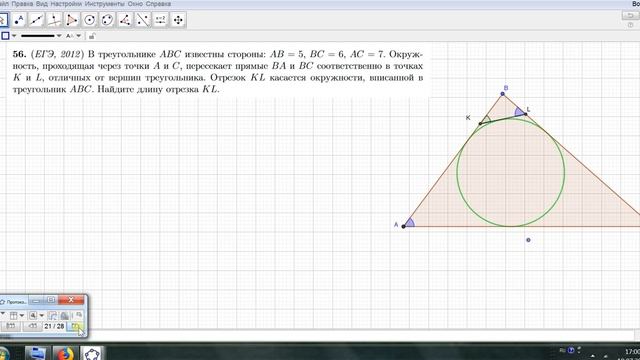Jump to first construction step in protocol
The image size is (640, 360).
point(10,326)
